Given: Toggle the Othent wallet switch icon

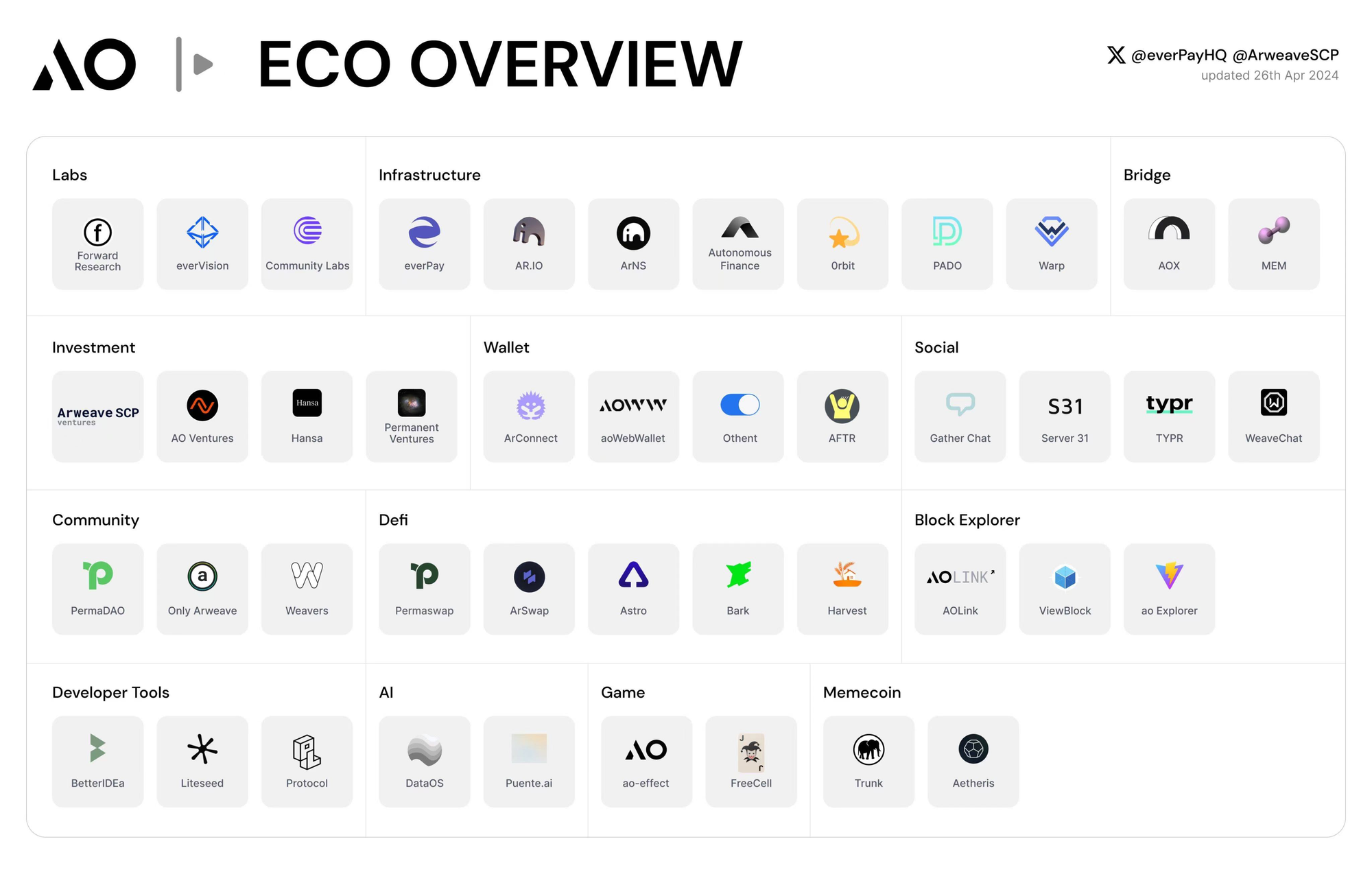Looking at the screenshot, I should pyautogui.click(x=740, y=404).
